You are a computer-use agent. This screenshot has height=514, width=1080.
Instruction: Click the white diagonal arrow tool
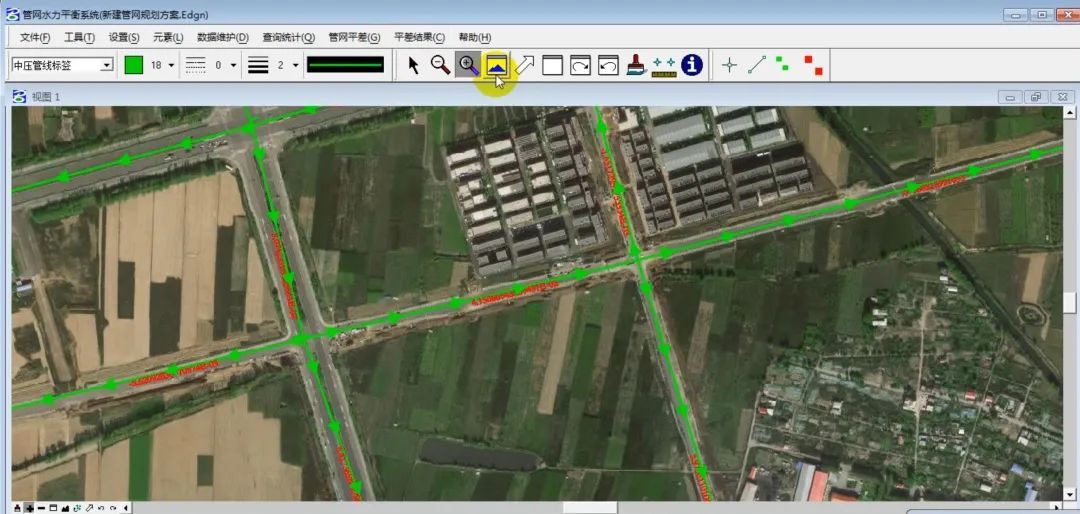524,65
